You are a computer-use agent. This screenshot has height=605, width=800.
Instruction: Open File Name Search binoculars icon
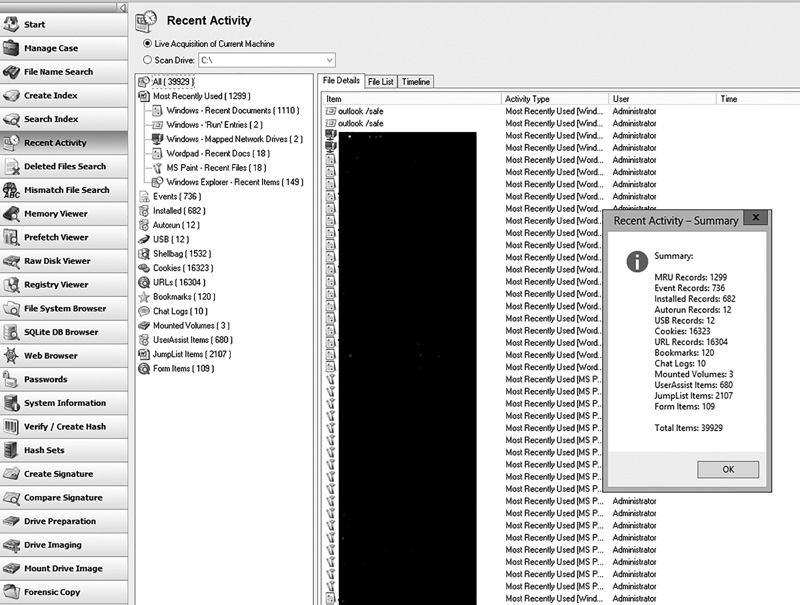[11, 71]
